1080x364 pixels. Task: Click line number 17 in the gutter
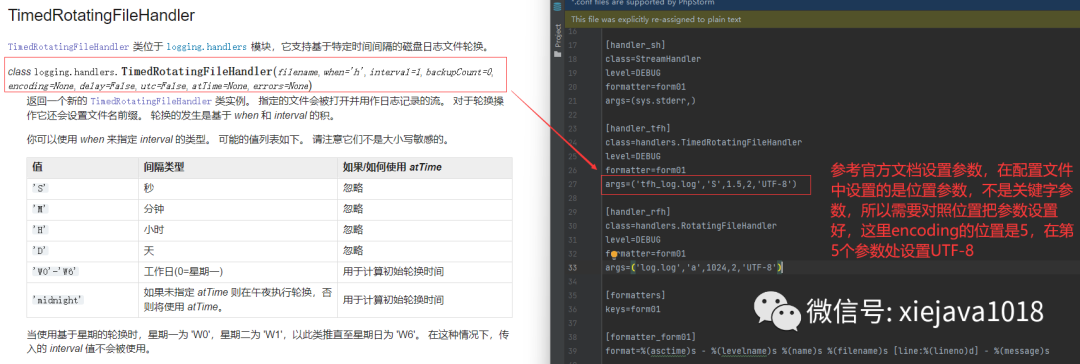(573, 46)
